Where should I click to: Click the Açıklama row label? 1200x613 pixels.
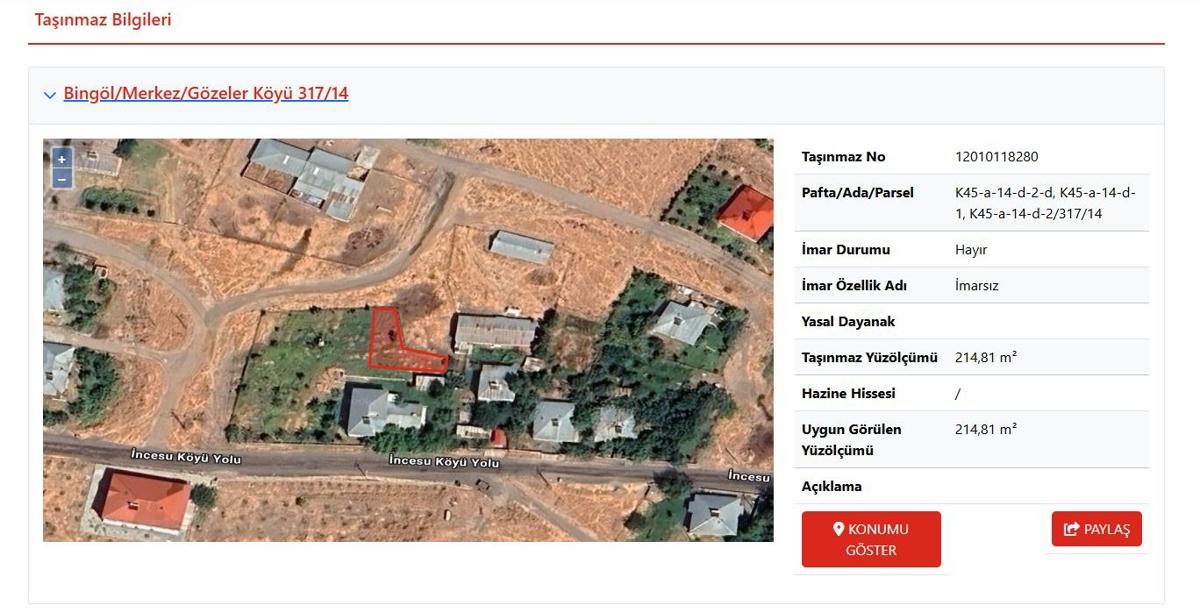[831, 487]
